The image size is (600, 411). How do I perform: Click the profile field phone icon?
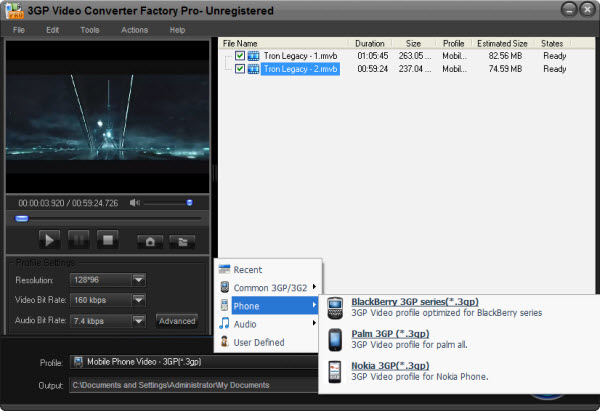click(x=78, y=362)
